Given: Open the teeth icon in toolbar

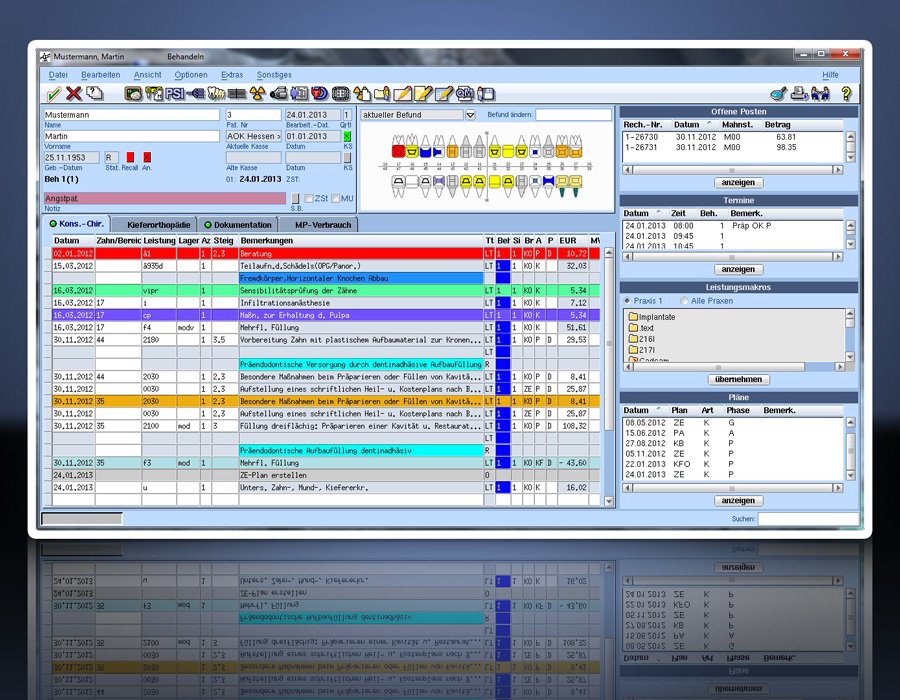Looking at the screenshot, I should (x=216, y=94).
